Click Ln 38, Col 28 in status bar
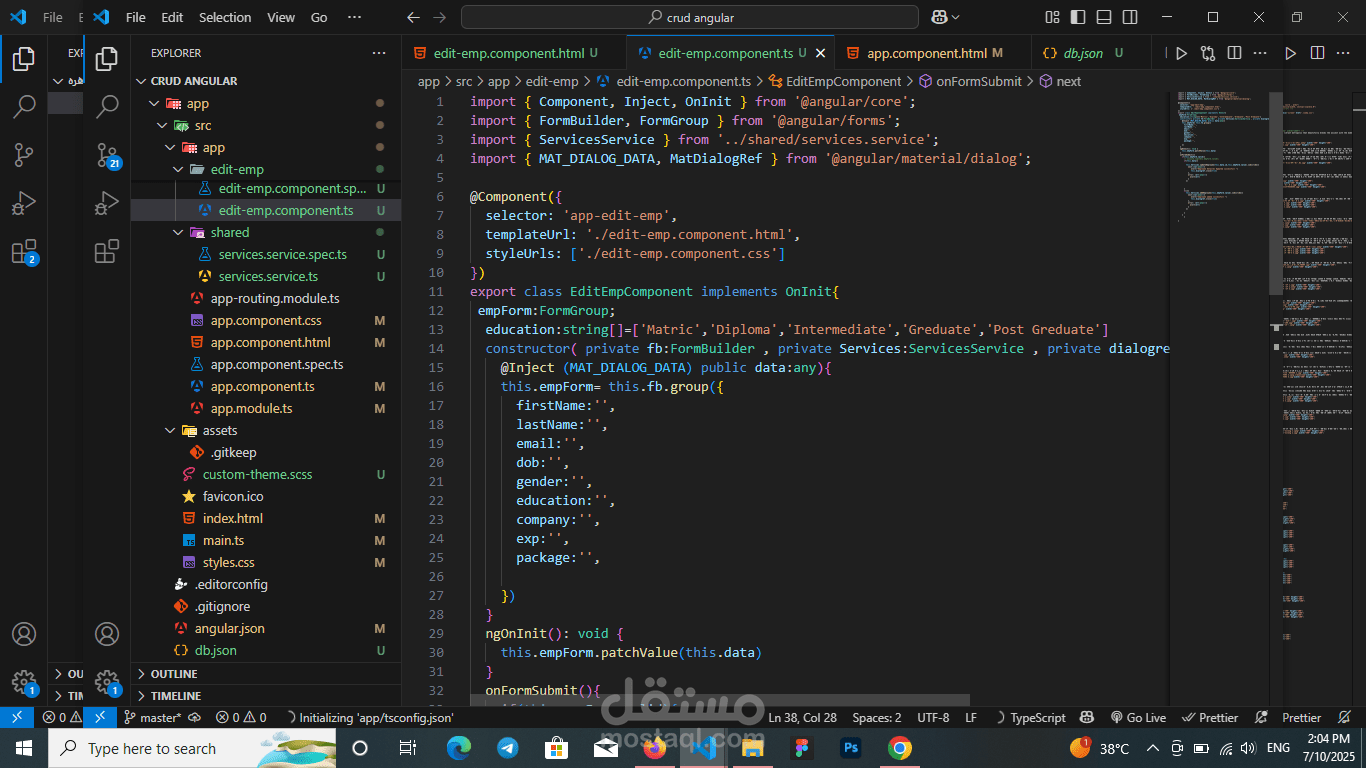 [x=802, y=717]
